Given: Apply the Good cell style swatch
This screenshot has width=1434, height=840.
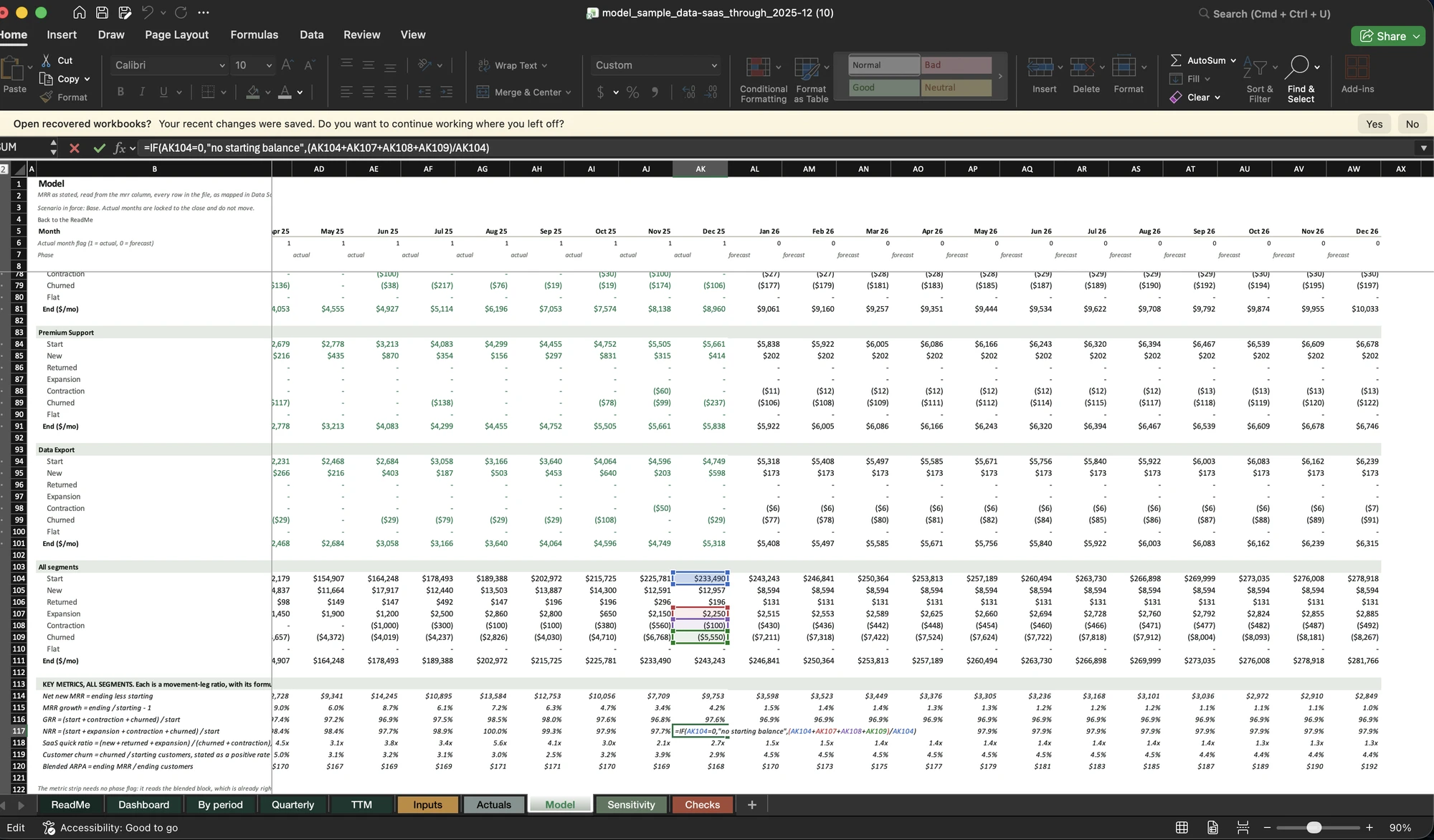Looking at the screenshot, I should coord(884,87).
